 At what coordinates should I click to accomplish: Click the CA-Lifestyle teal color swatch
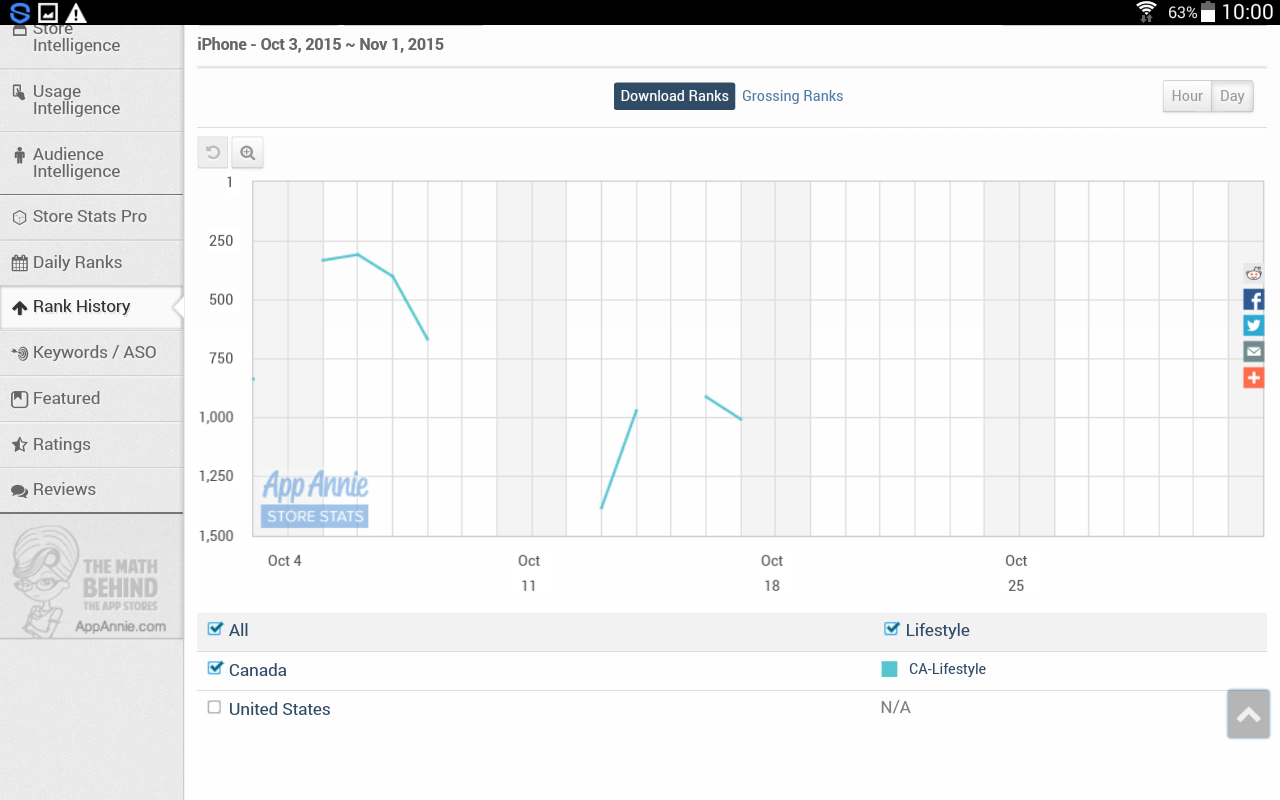tap(889, 669)
